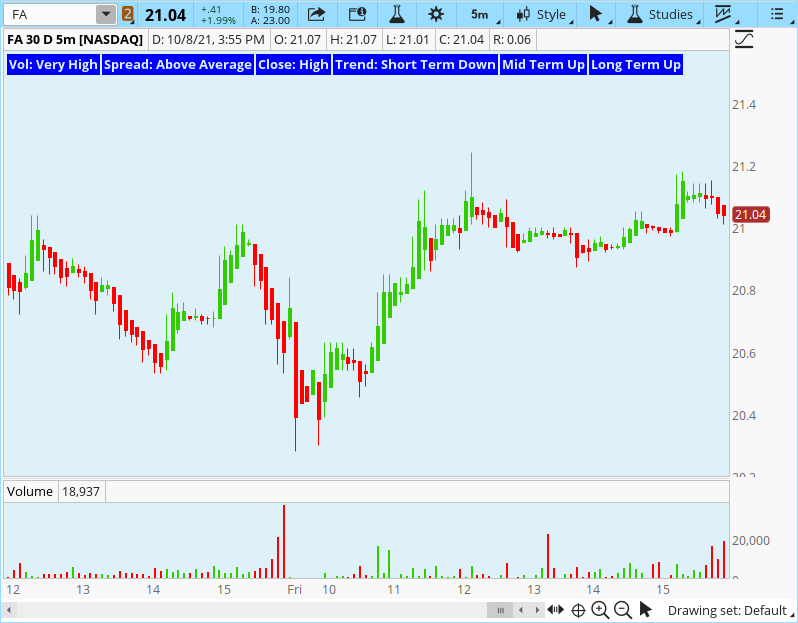Click the Vol: Very High label
The height and width of the screenshot is (623, 798).
coord(53,64)
